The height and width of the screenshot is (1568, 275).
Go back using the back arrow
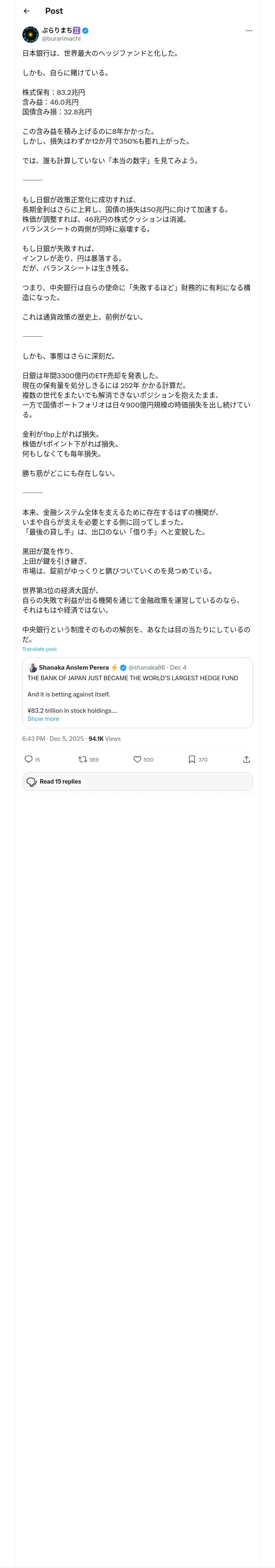[x=26, y=11]
